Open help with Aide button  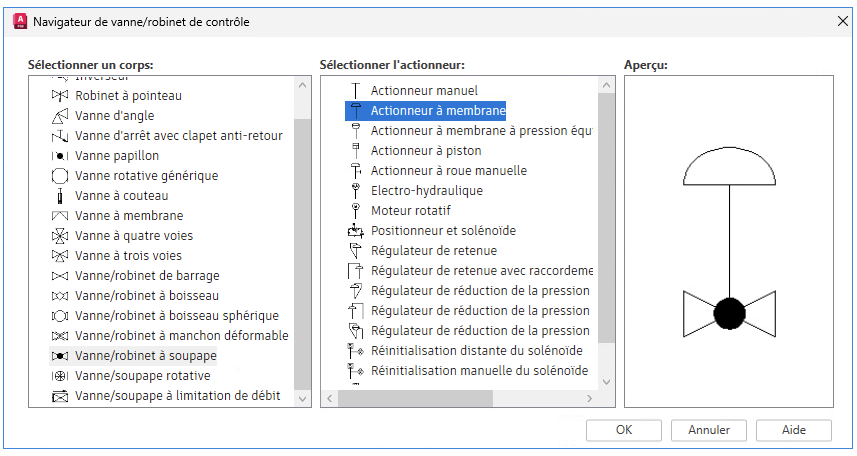[x=794, y=430]
